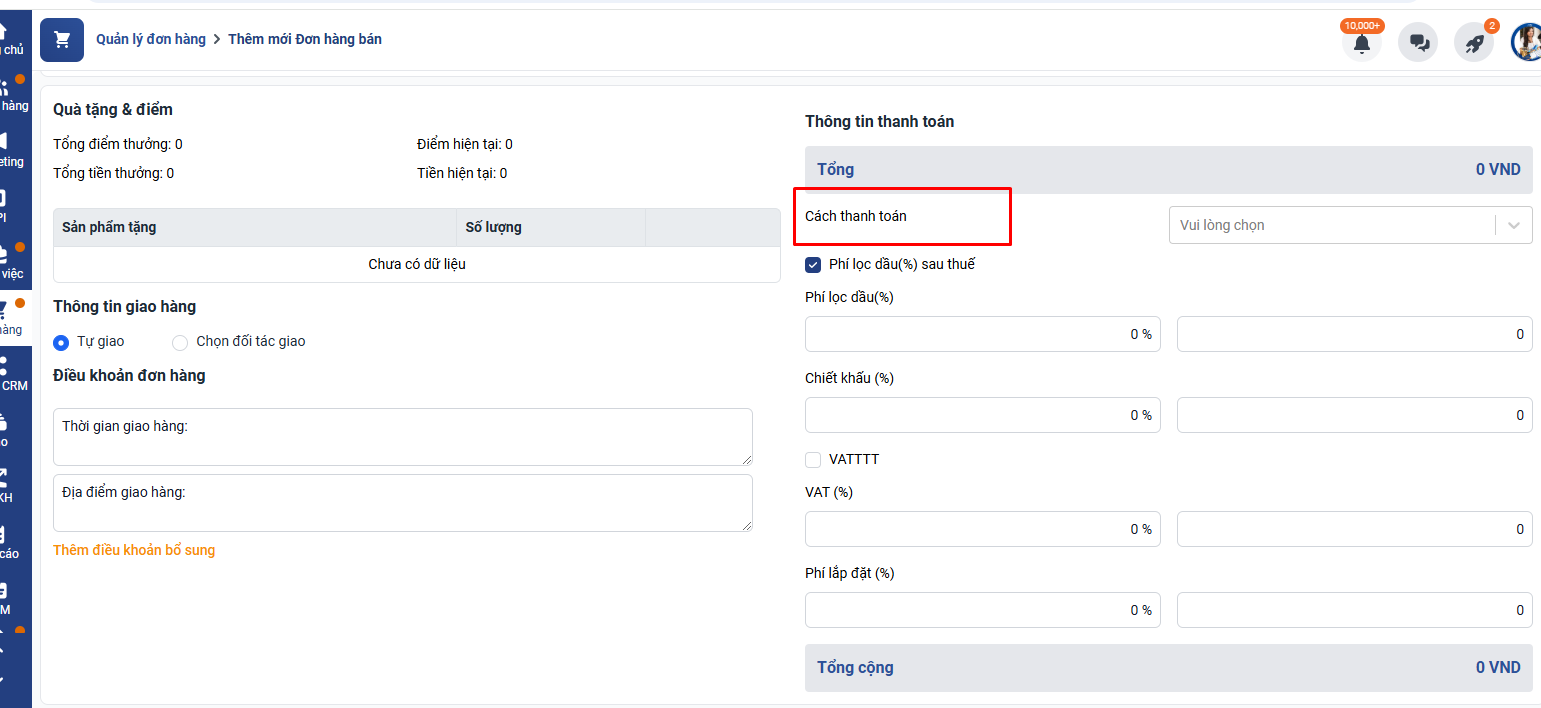Image resolution: width=1541 pixels, height=708 pixels.
Task: Open the user profile avatar
Action: click(1527, 42)
